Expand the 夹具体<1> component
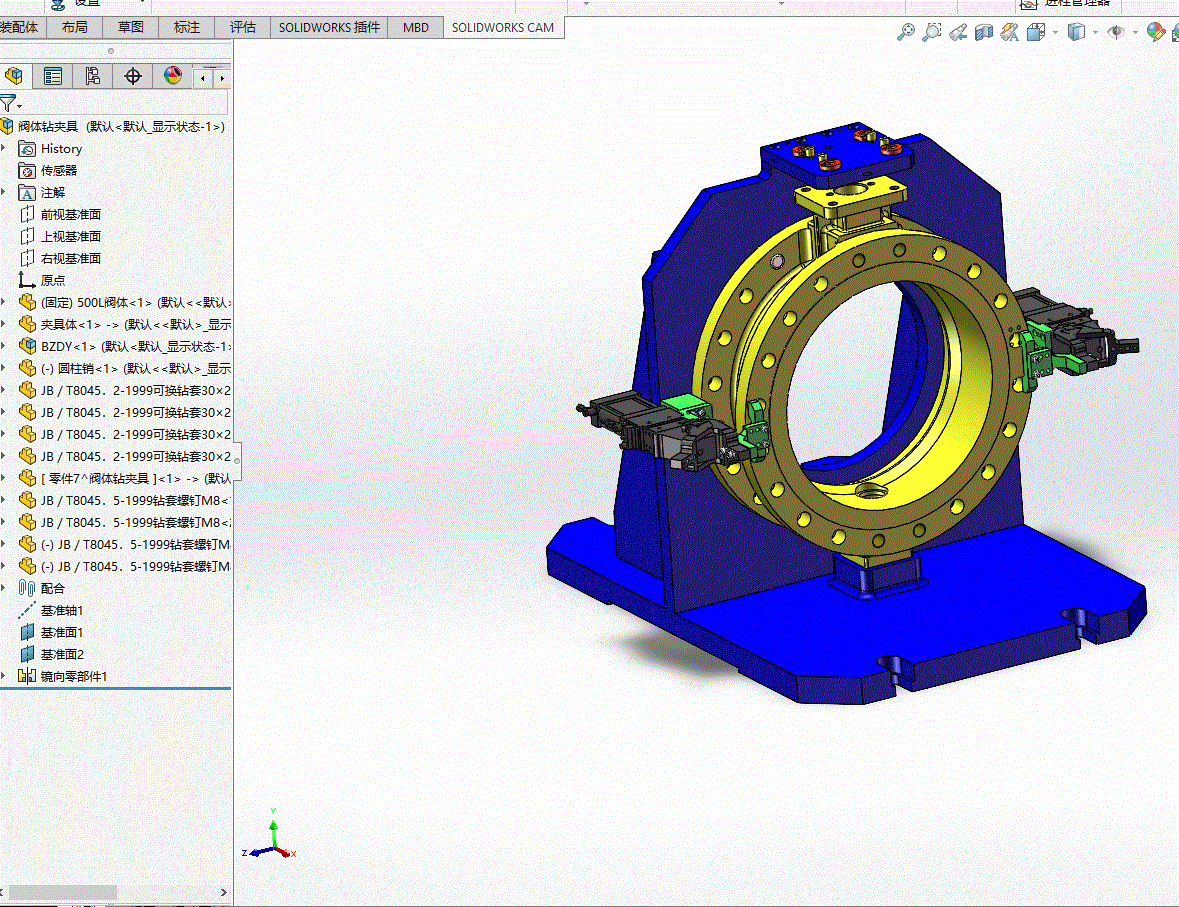This screenshot has height=907, width=1179. pos(4,323)
